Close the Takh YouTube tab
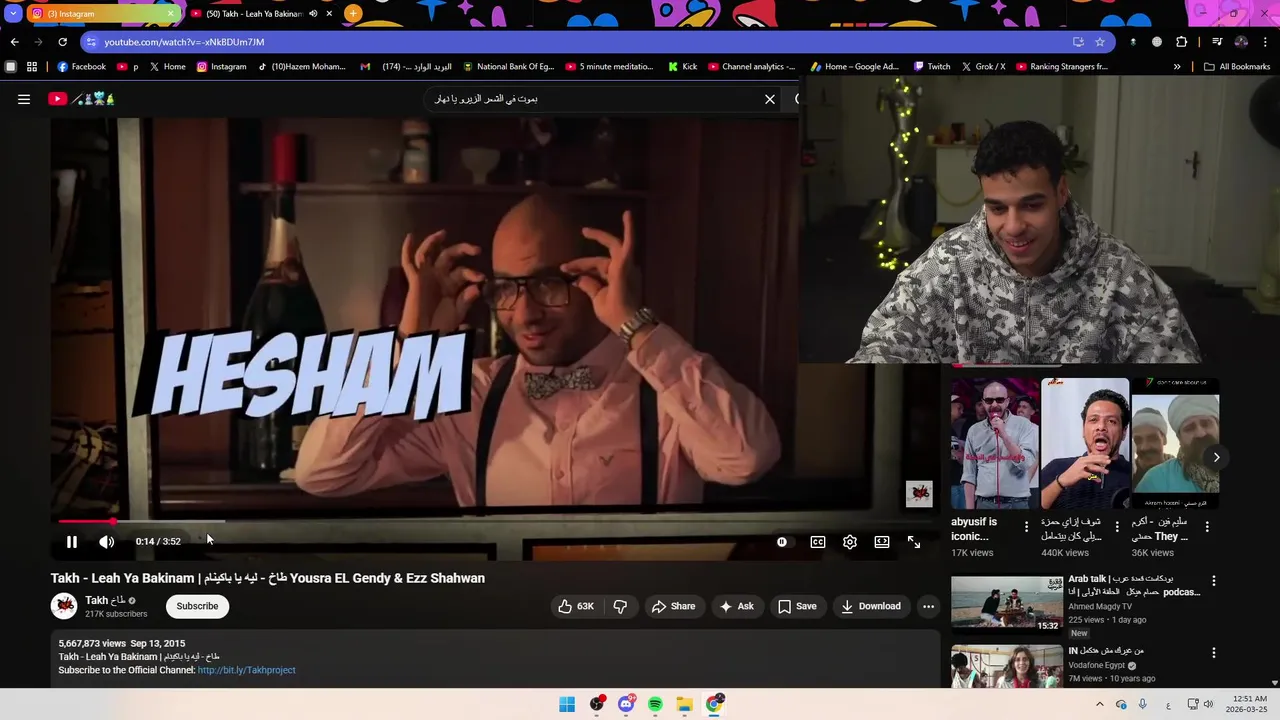This screenshot has height=720, width=1280. (x=329, y=14)
